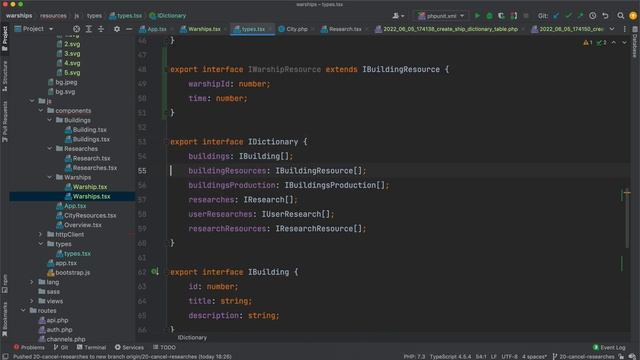Click the Git update project arrow

pos(556,16)
